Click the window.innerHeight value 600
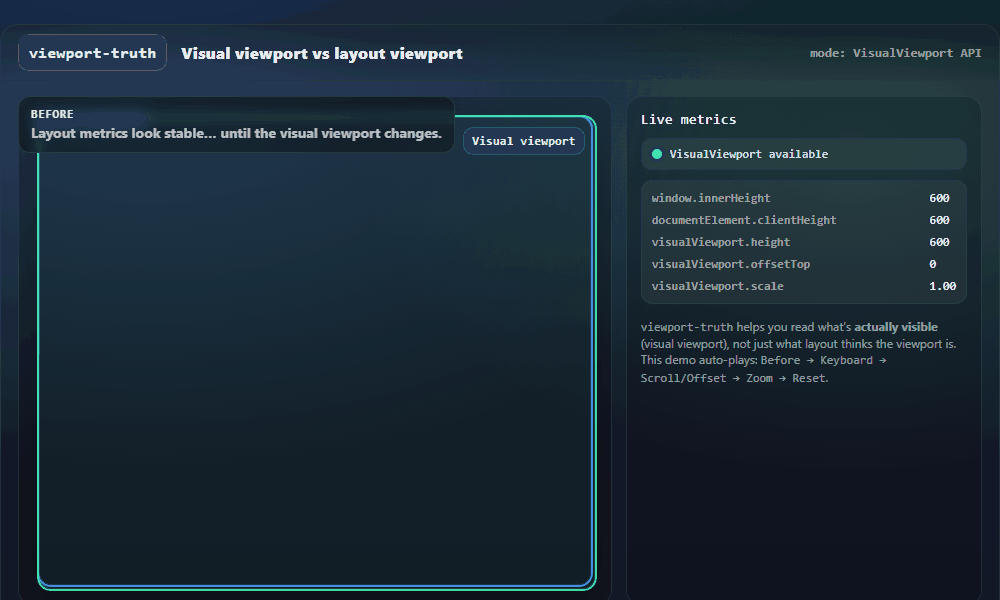 pyautogui.click(x=939, y=198)
